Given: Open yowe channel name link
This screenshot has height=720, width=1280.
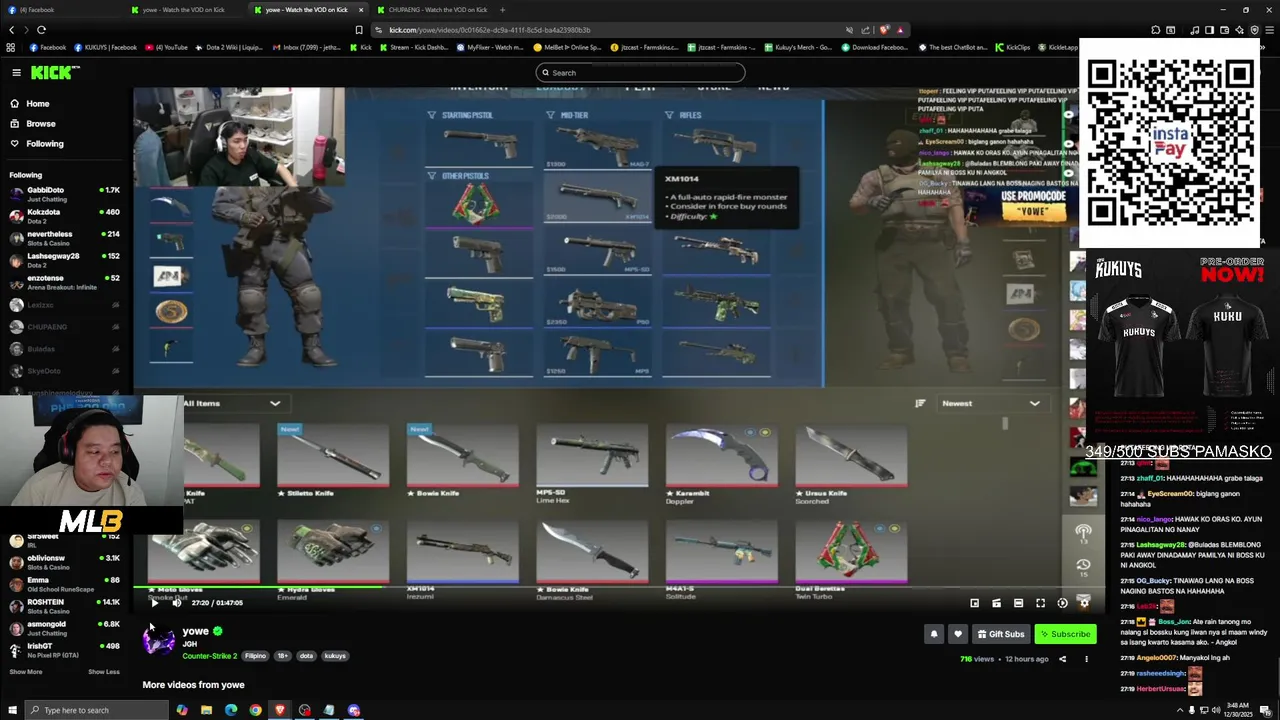Looking at the screenshot, I should (x=195, y=631).
